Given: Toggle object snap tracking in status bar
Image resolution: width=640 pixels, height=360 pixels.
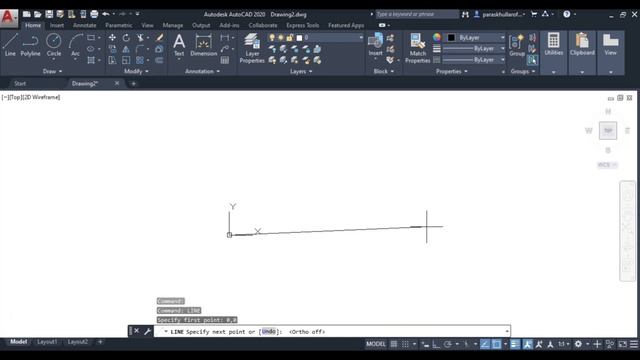Looking at the screenshot, I should coord(485,344).
